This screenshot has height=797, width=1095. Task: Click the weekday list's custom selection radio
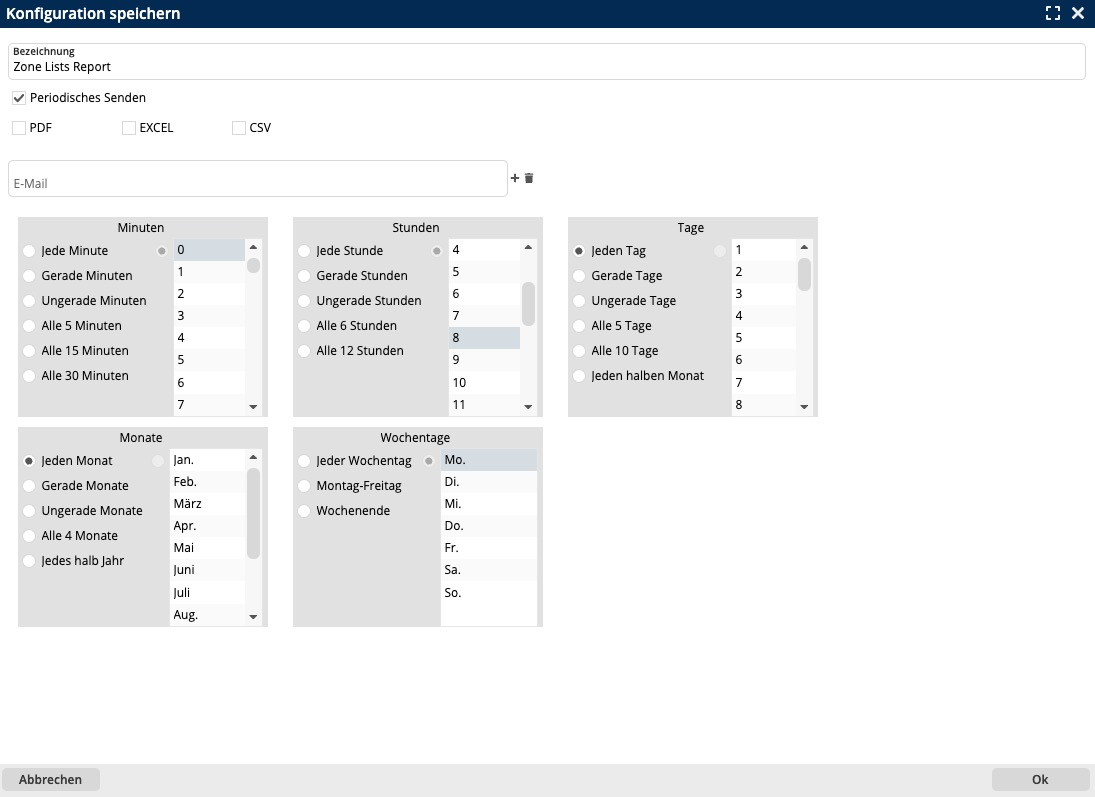click(429, 461)
